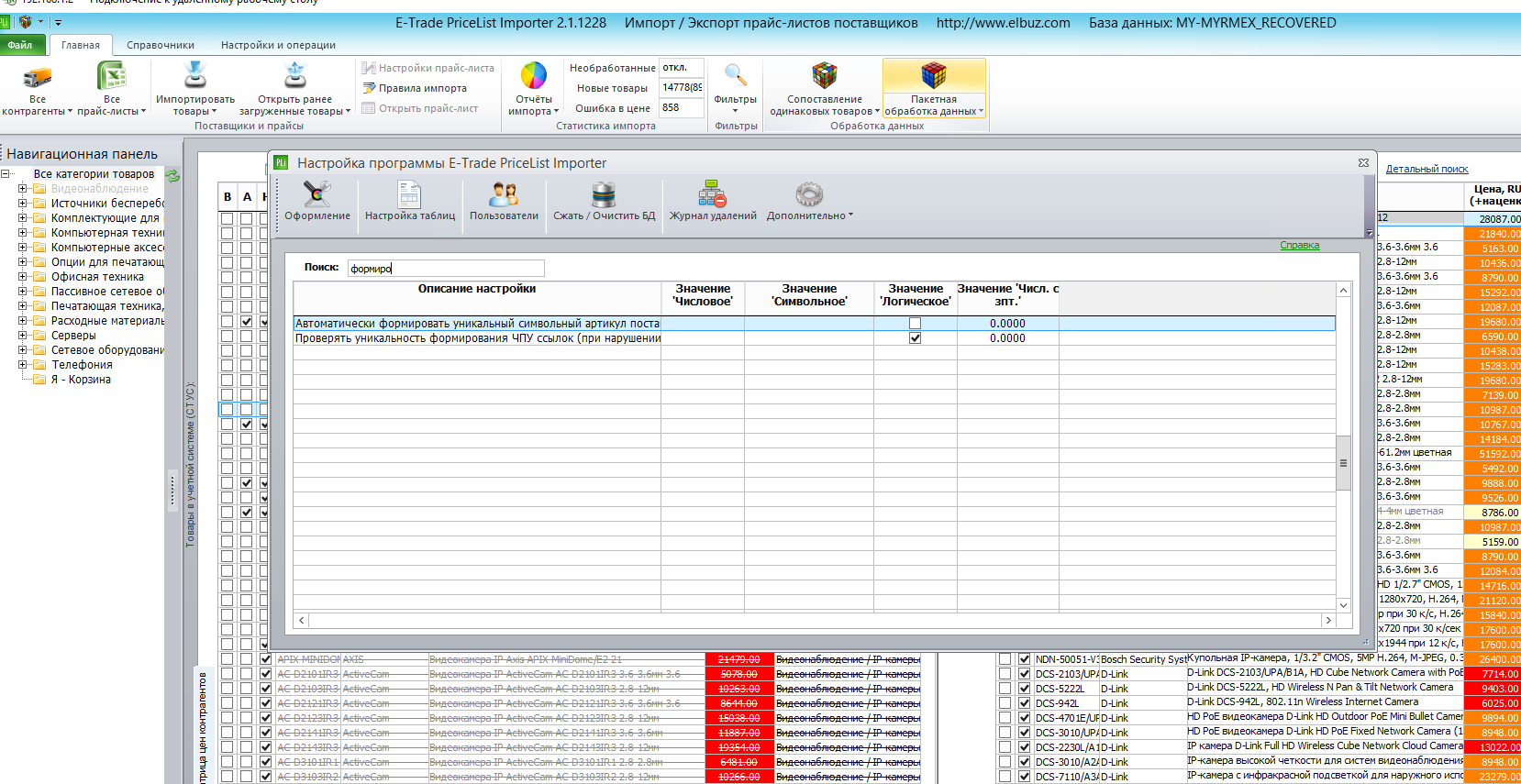Open the quick access toolbar dropdown
Viewport: 1521px width, 784px height.
pos(57,22)
